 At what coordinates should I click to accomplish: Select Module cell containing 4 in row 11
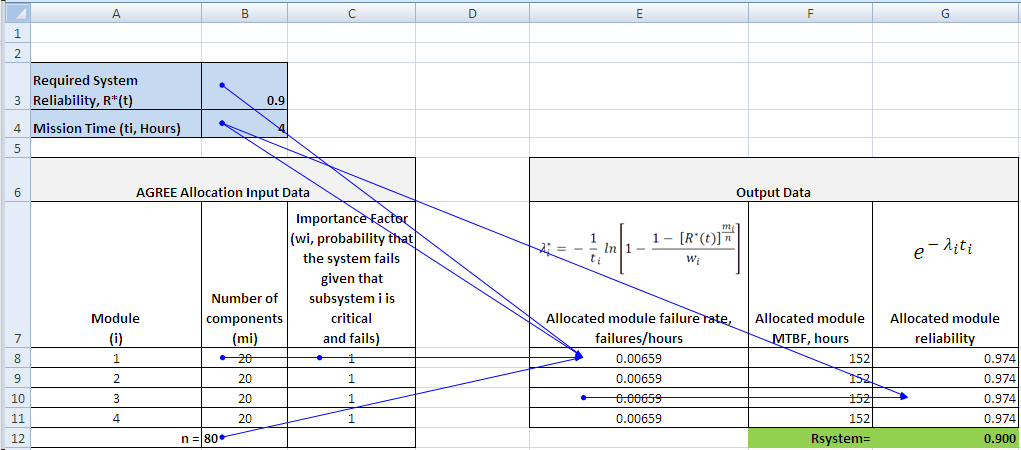[x=116, y=418]
